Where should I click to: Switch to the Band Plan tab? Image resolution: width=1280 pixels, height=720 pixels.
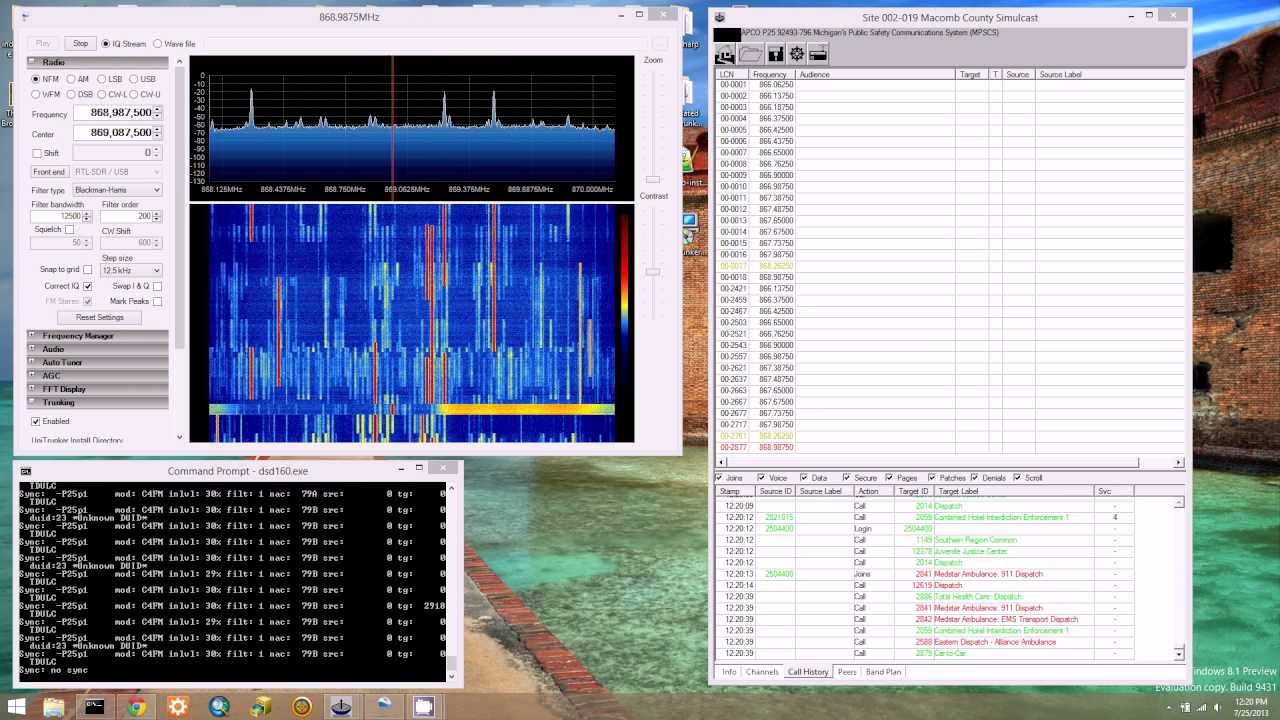tap(883, 672)
